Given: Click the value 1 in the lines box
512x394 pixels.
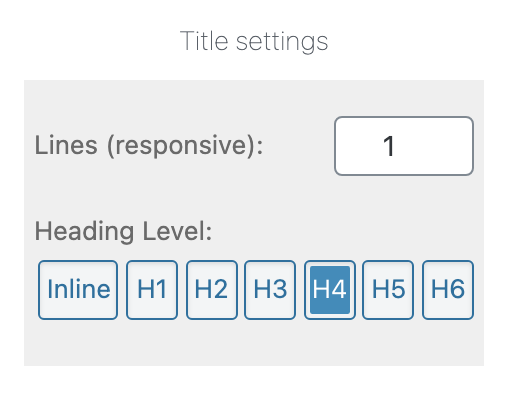Looking at the screenshot, I should pos(389,146).
